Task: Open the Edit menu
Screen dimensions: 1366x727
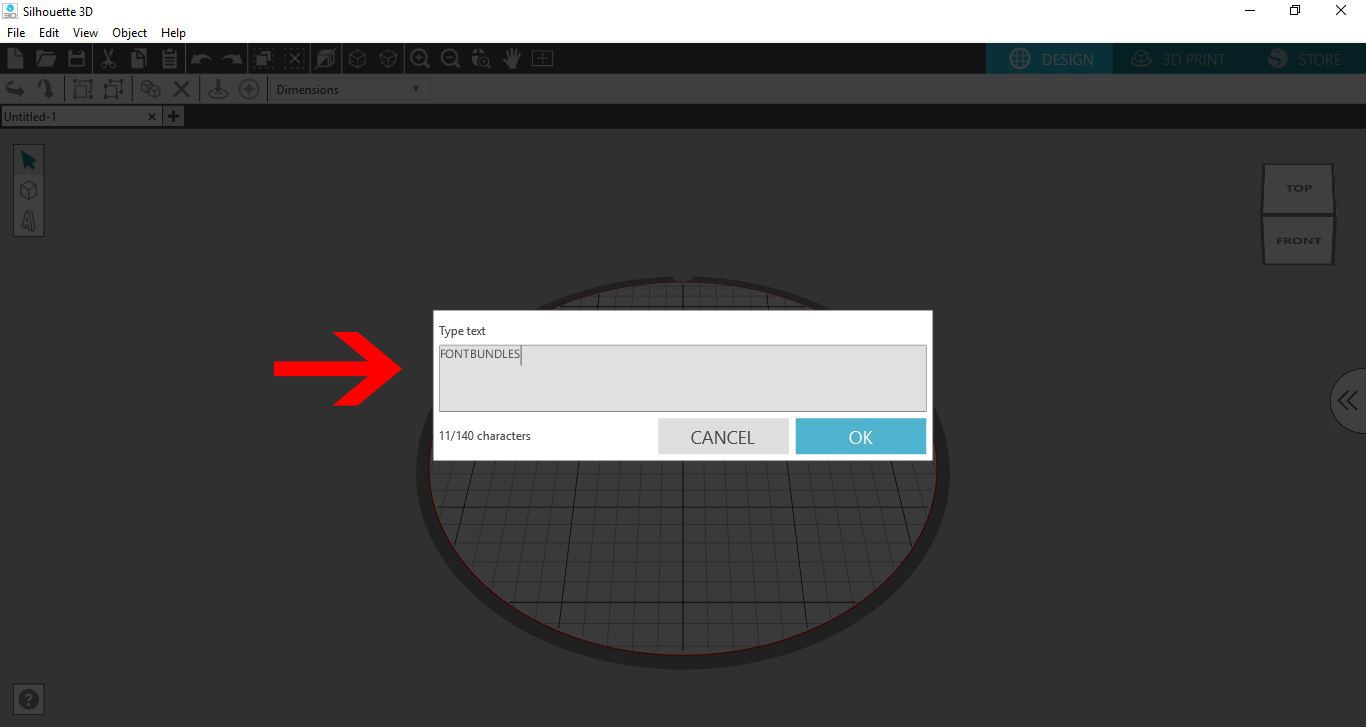Action: point(49,33)
